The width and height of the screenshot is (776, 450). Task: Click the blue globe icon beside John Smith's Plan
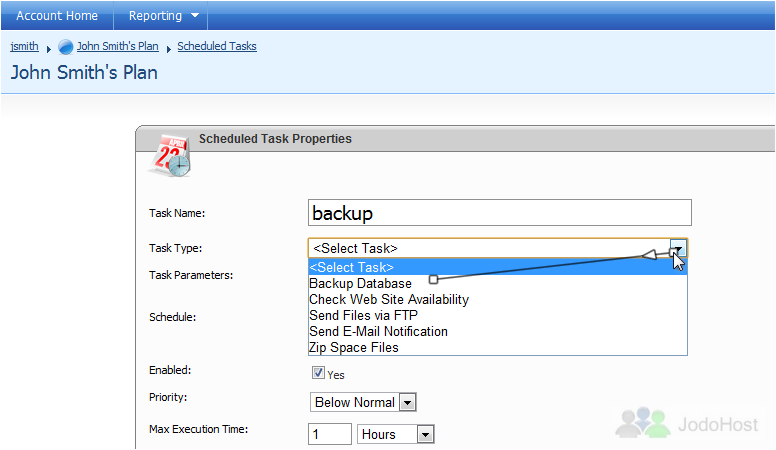pos(65,47)
